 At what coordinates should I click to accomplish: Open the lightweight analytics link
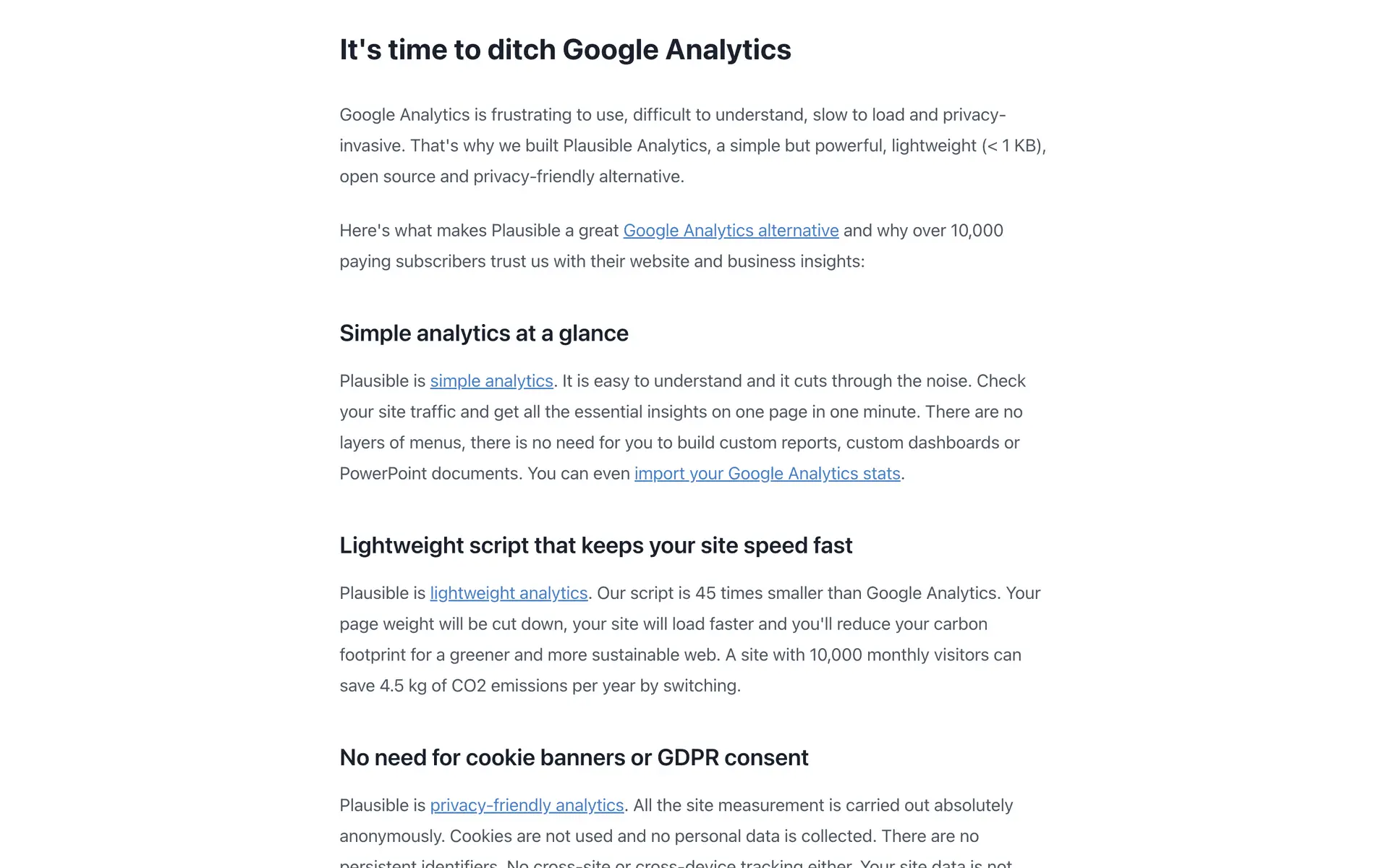[x=509, y=593]
